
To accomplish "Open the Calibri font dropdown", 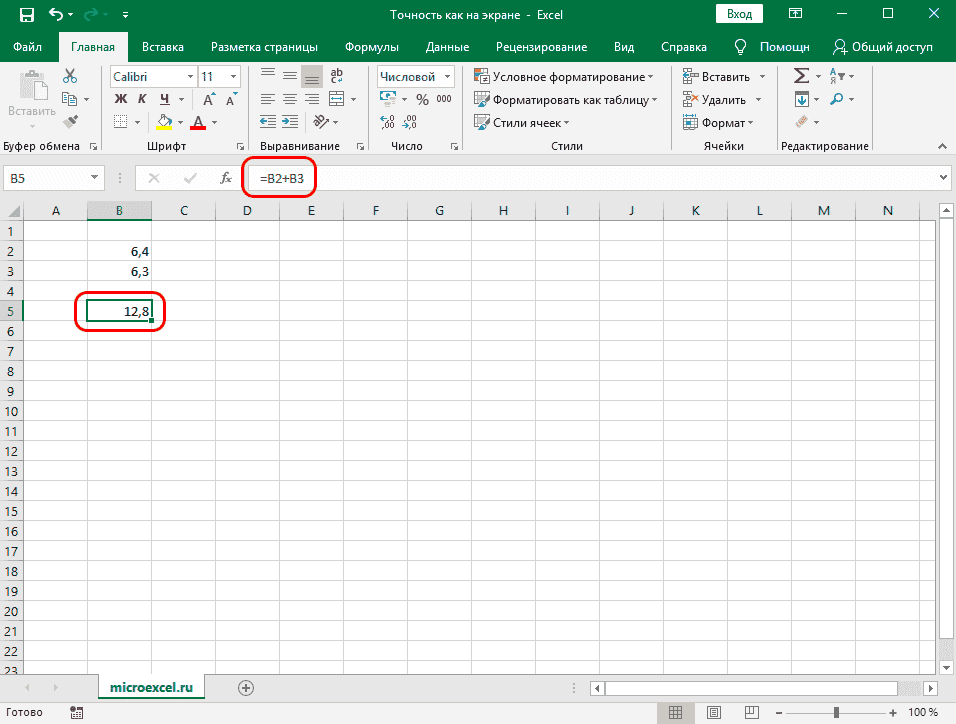I will tap(152, 76).
